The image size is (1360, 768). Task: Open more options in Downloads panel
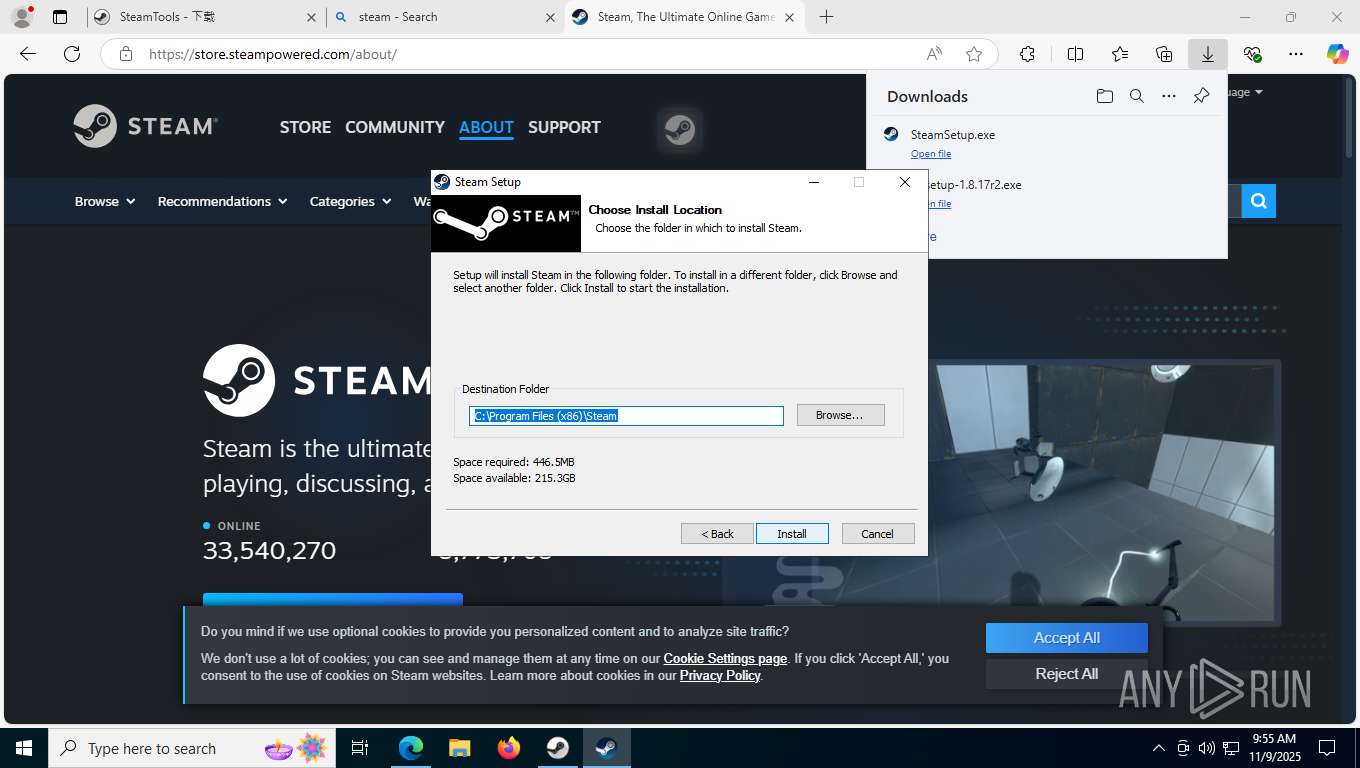(x=1169, y=96)
